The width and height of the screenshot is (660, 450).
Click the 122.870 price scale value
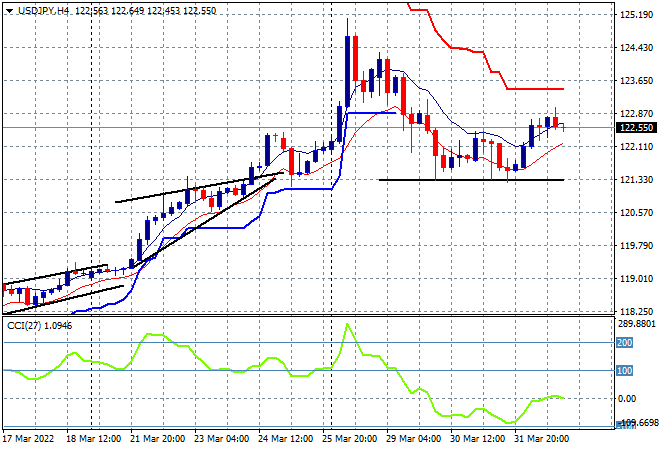tap(636, 113)
